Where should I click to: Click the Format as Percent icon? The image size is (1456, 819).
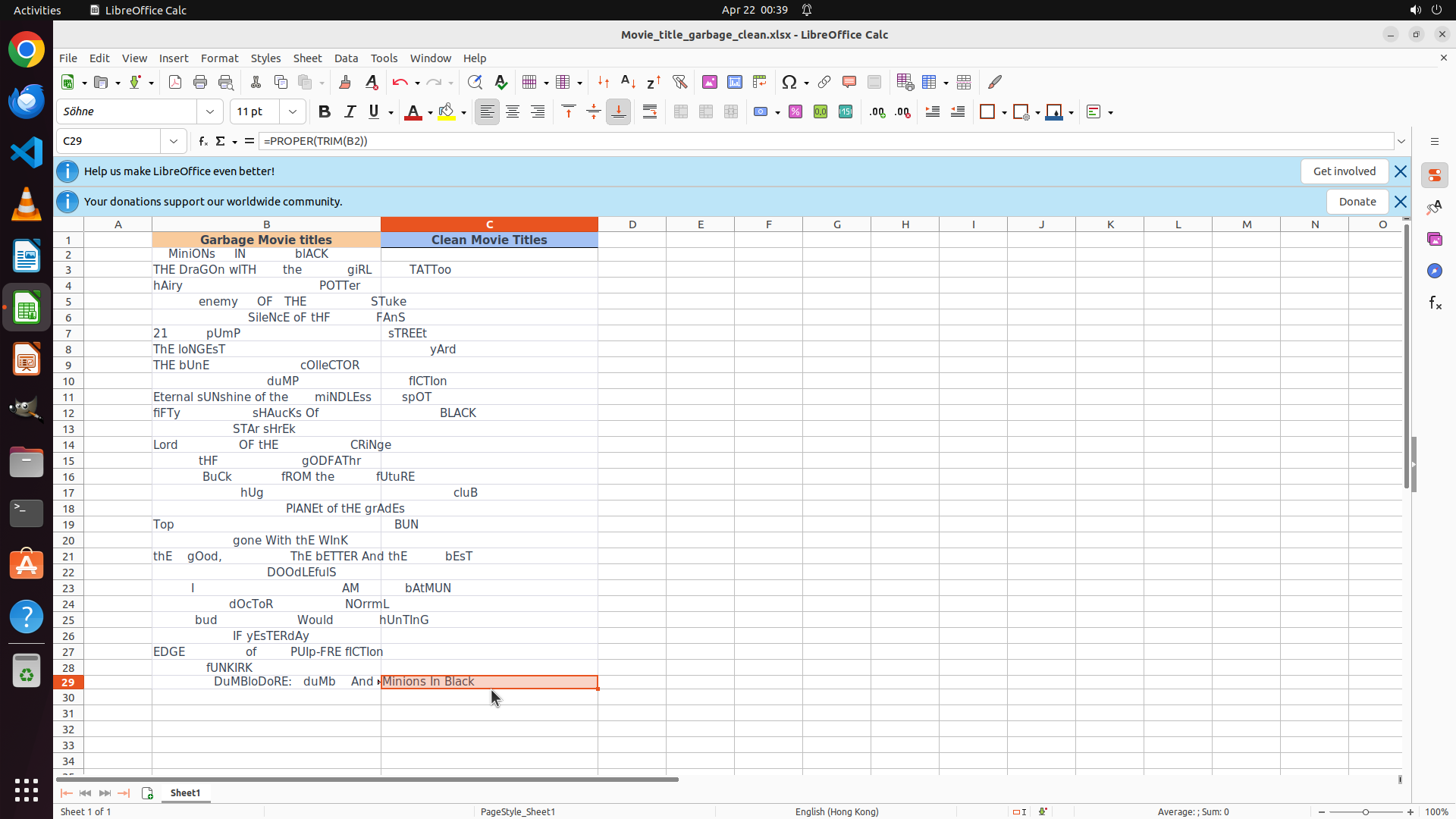tap(795, 112)
